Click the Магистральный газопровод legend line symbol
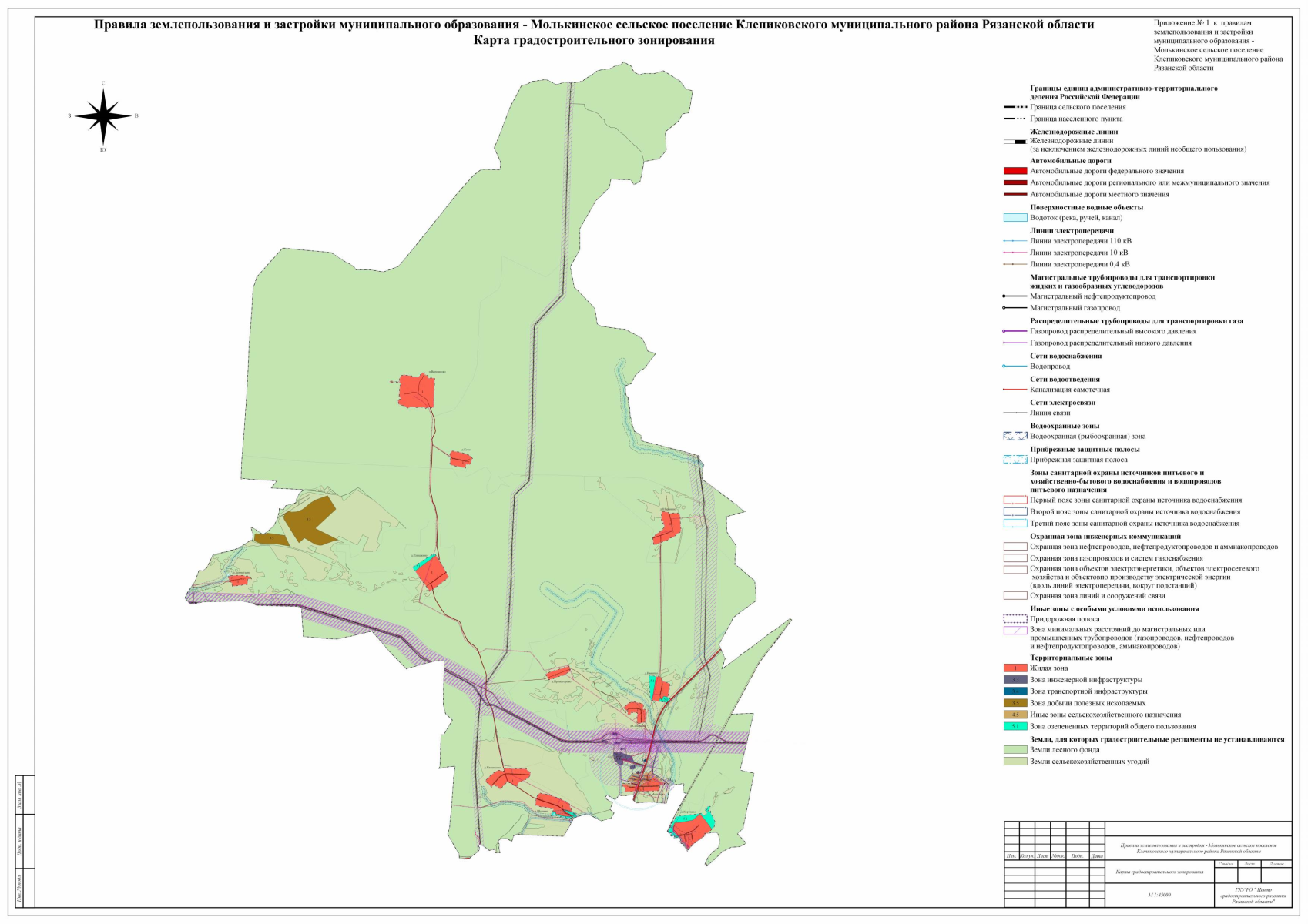This screenshot has width=1308, height=924. coord(1015,308)
